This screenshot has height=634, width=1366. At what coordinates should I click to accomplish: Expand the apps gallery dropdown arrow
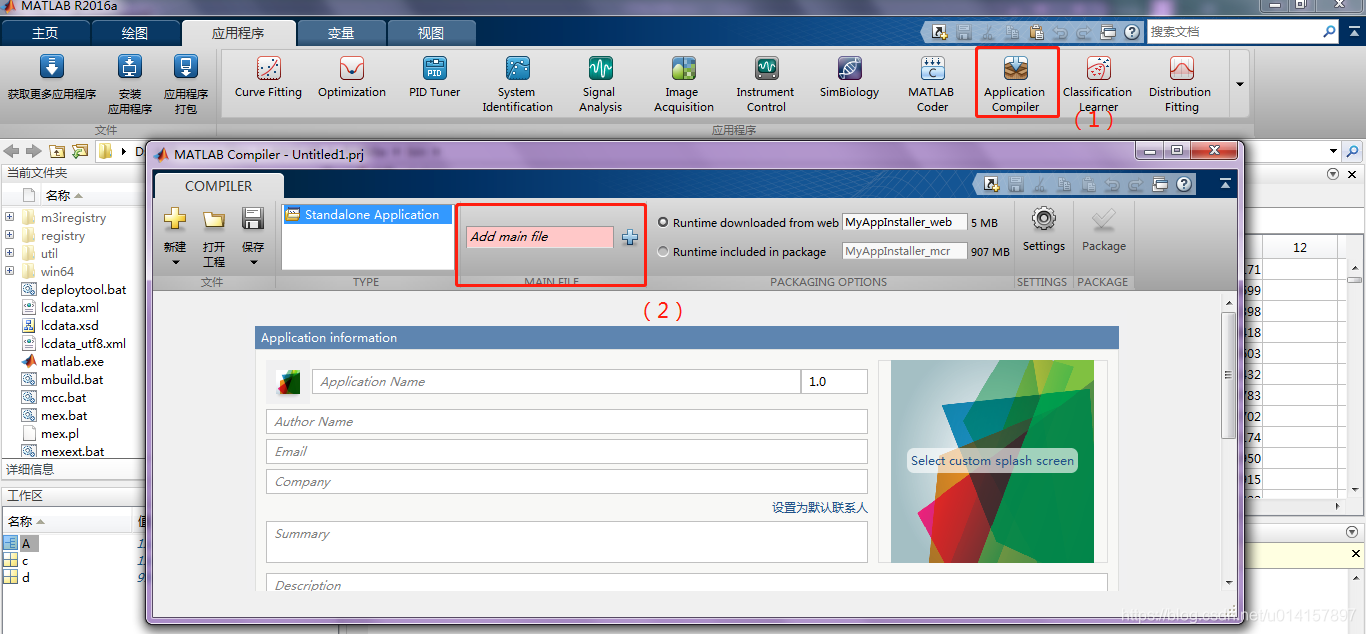tap(1240, 84)
